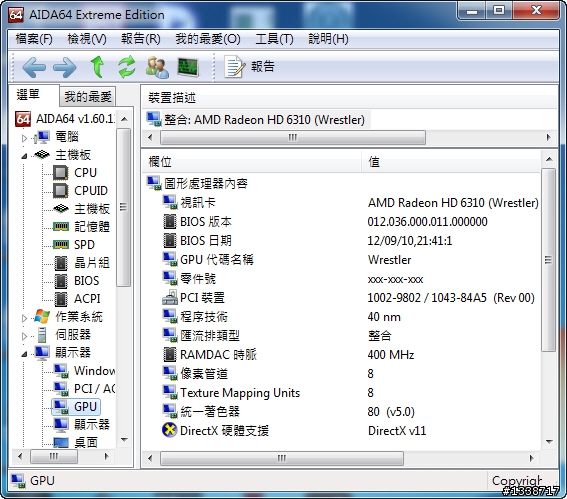
Task: Click the 作業系統 Windows flag icon
Action: [x=42, y=317]
